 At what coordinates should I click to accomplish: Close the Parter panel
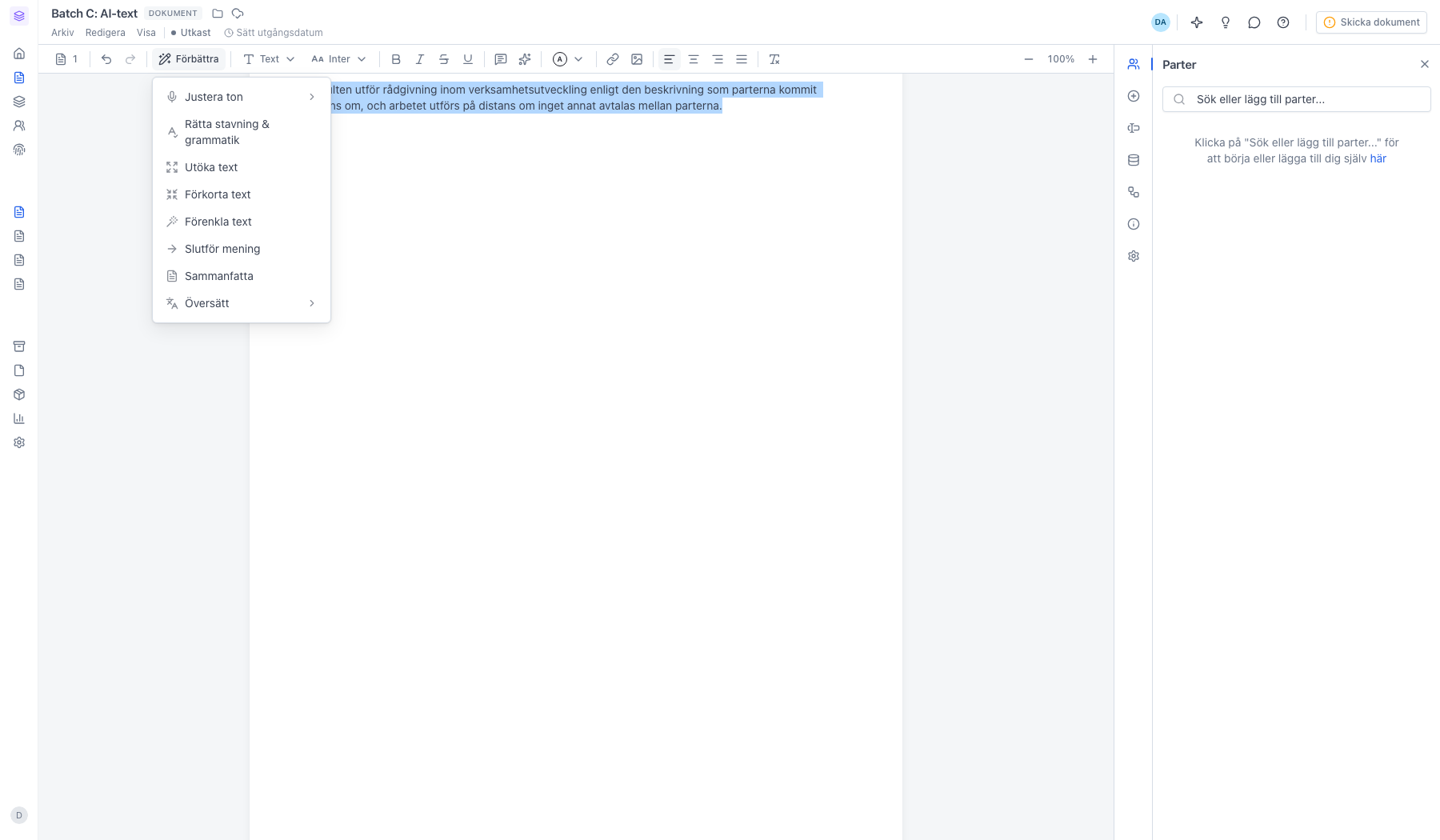[1425, 64]
